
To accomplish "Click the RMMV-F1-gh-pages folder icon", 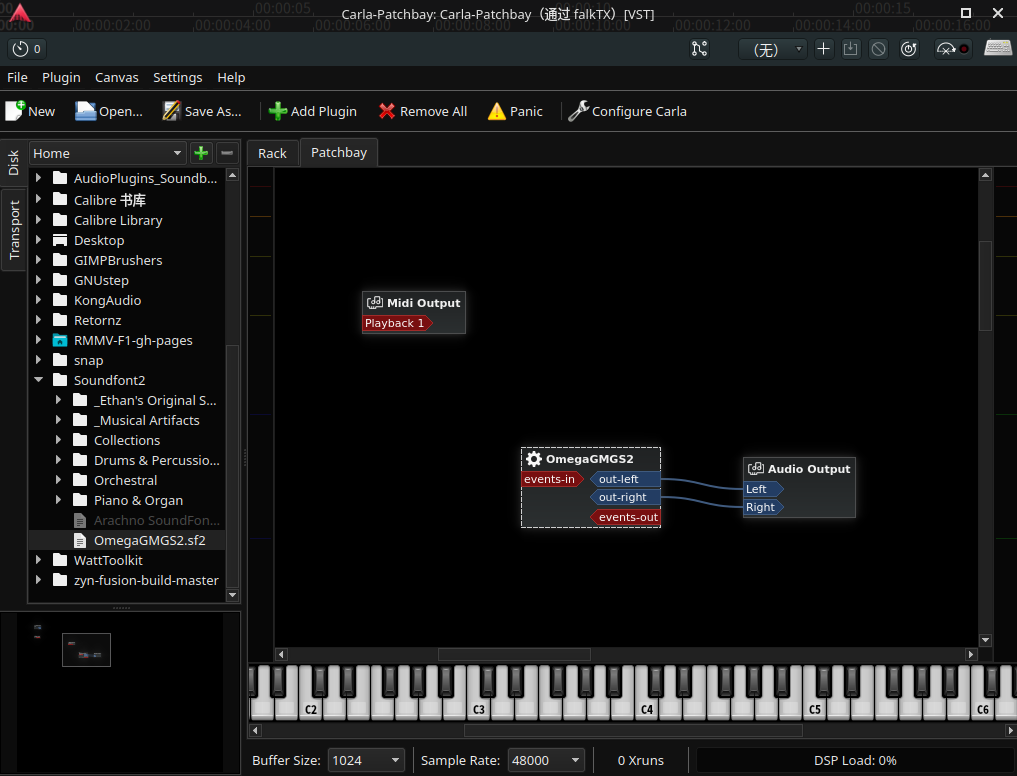I will (x=60, y=340).
